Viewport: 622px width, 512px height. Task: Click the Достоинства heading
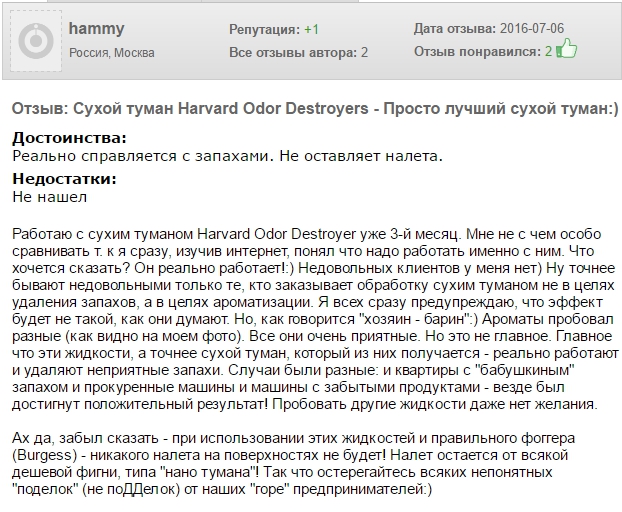(69, 138)
